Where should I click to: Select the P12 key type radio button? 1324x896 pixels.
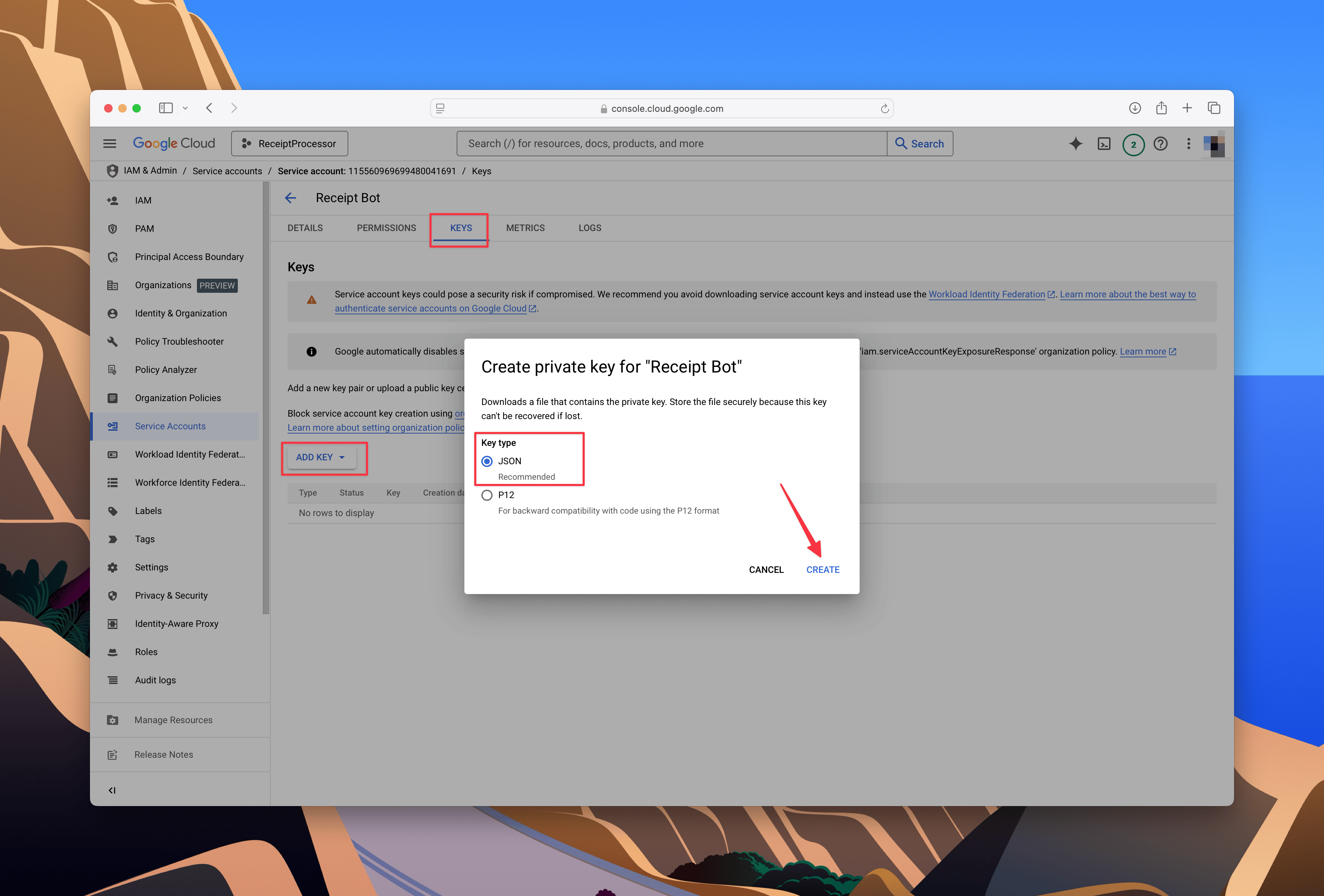click(487, 495)
